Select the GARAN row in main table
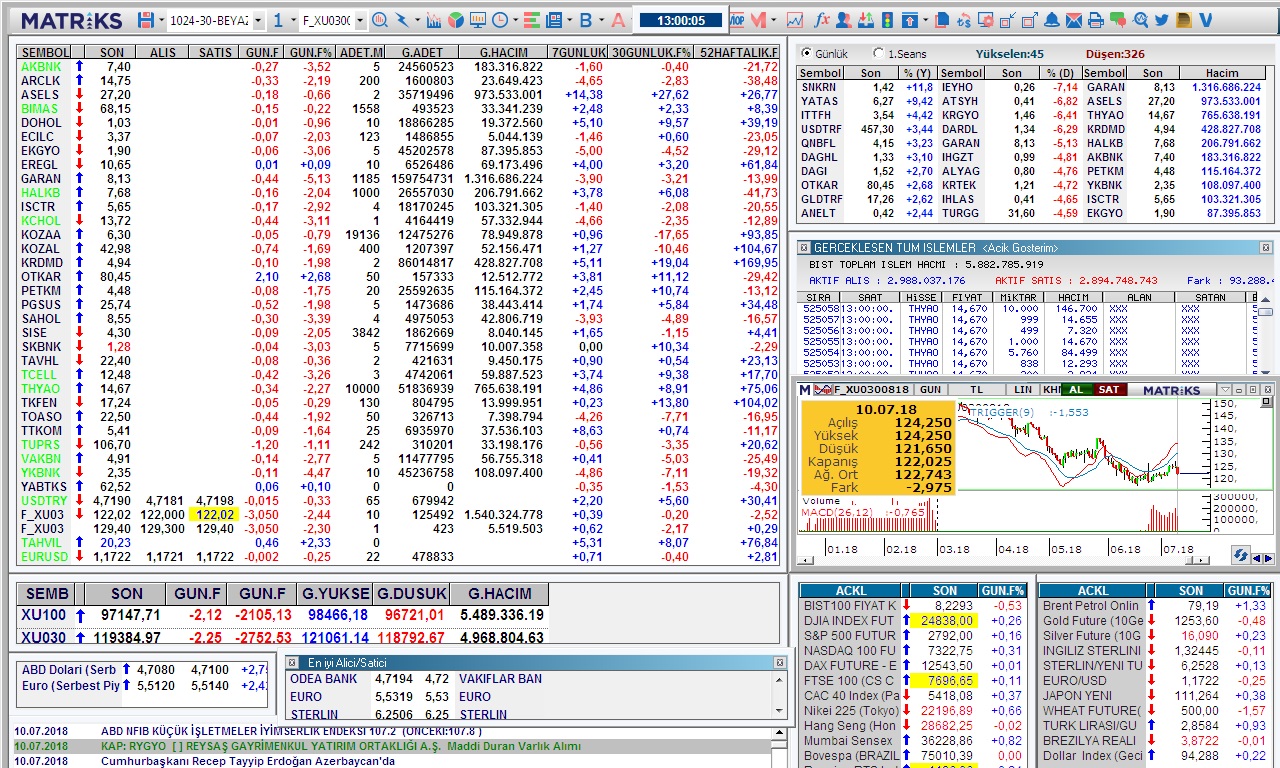 tap(399, 179)
